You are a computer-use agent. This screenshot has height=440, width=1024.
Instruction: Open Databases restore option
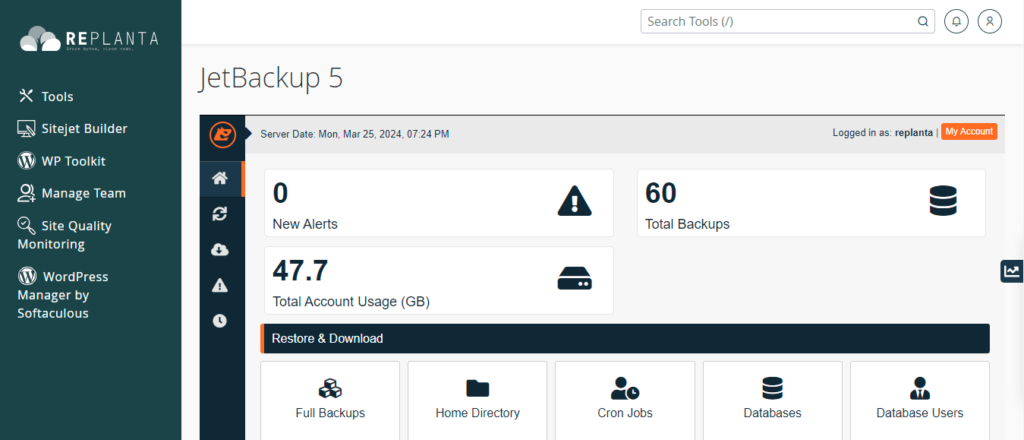click(x=773, y=401)
